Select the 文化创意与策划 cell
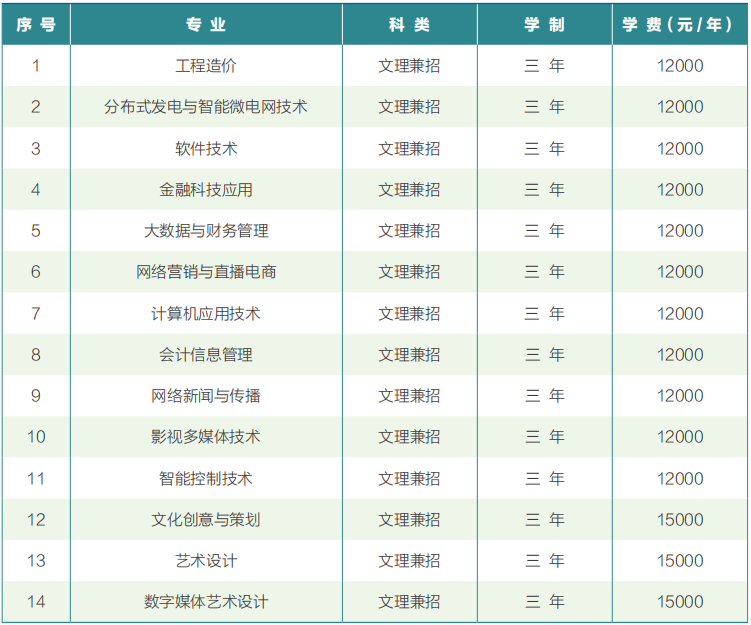 point(206,520)
